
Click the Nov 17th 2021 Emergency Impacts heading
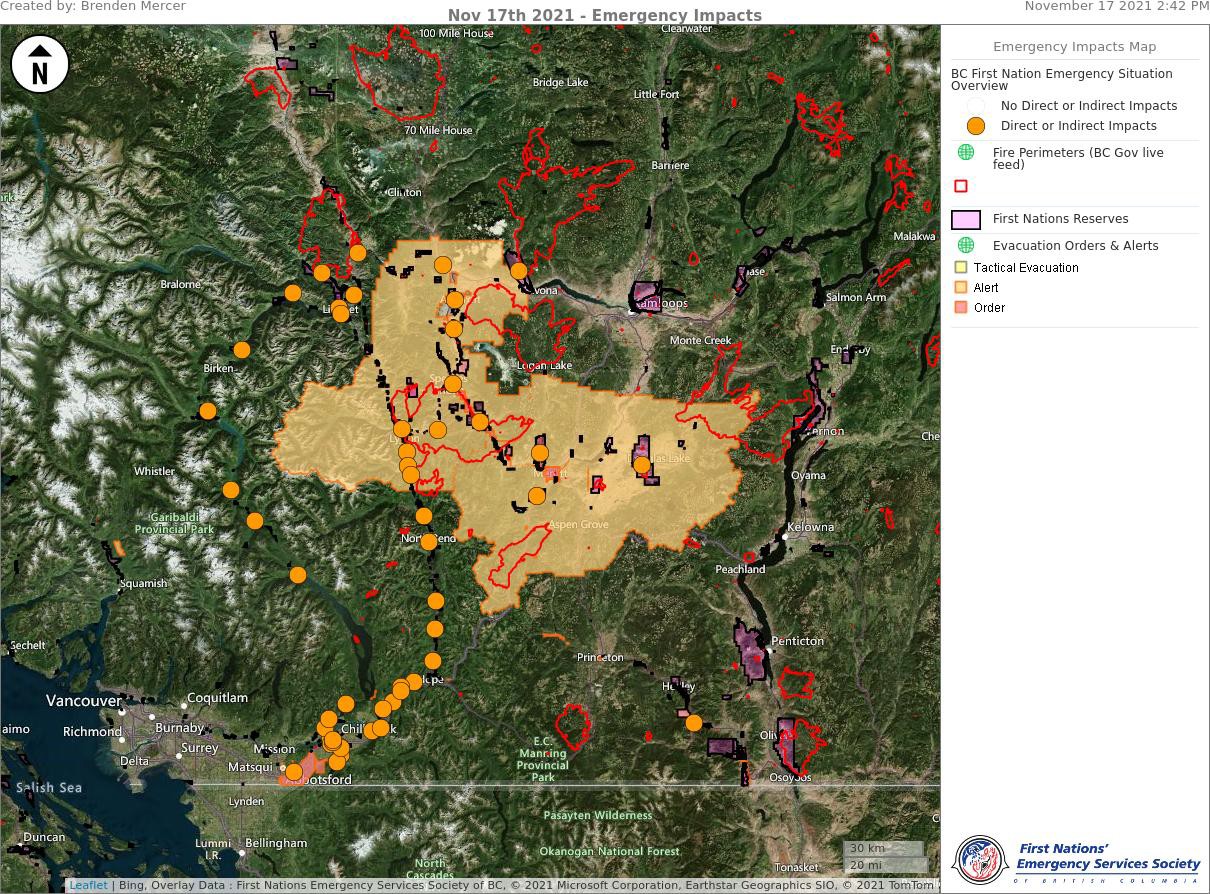[604, 15]
